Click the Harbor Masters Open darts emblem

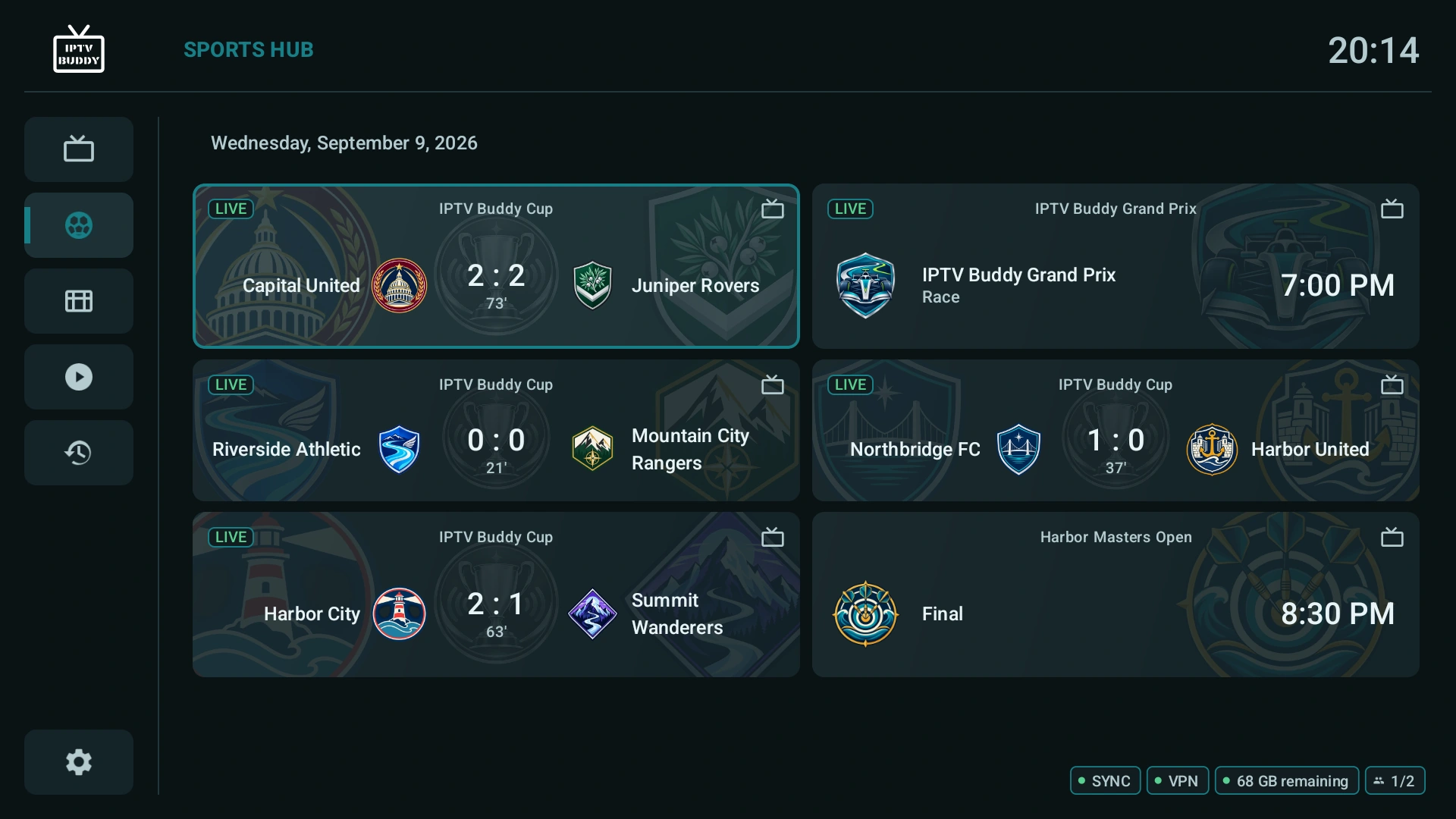click(x=865, y=614)
